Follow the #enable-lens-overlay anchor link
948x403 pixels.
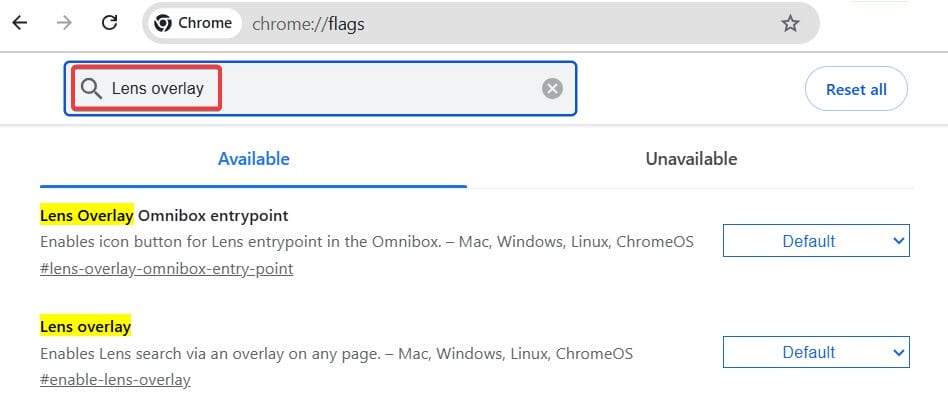point(115,380)
